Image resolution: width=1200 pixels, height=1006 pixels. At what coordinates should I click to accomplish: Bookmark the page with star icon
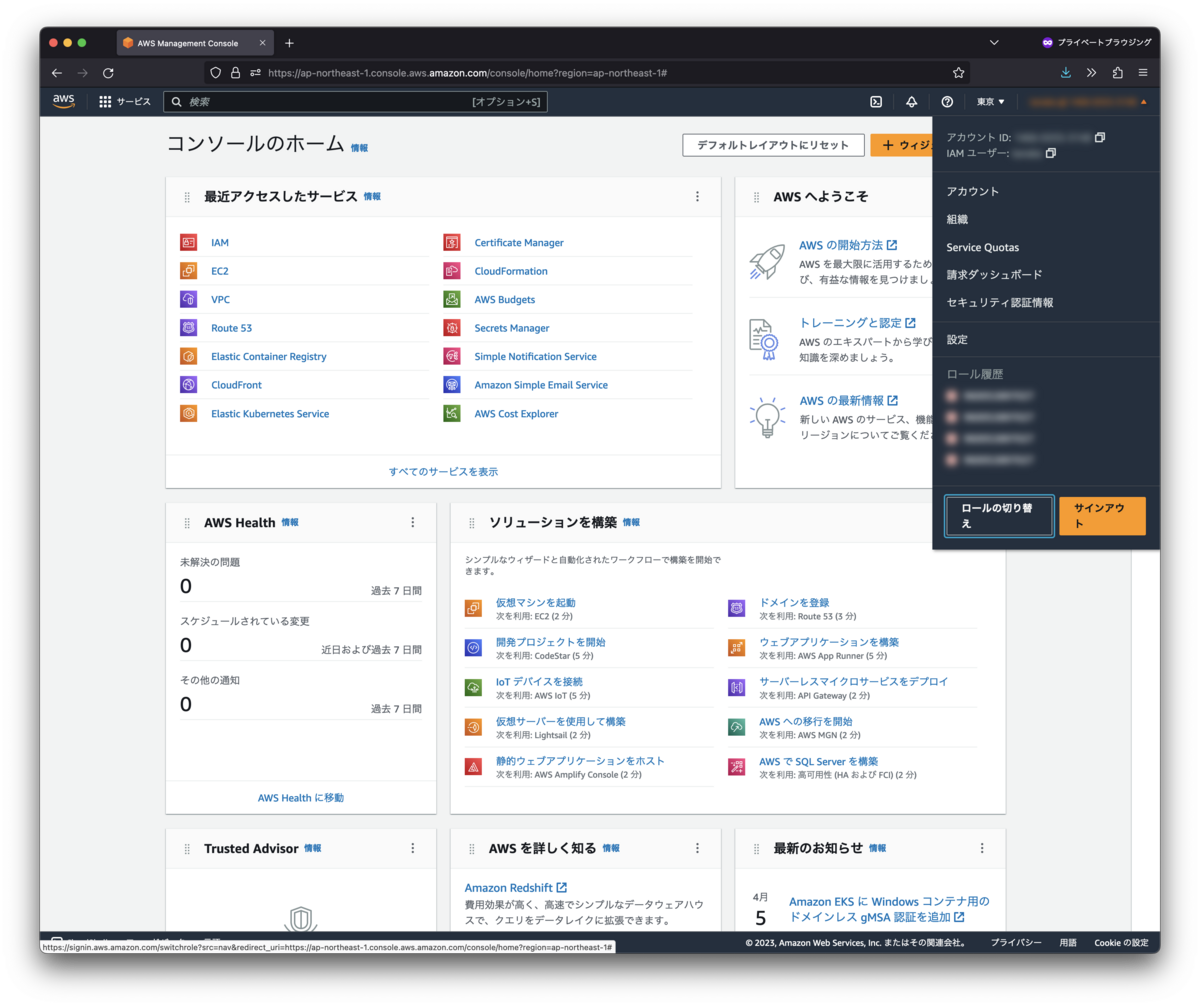click(x=958, y=73)
